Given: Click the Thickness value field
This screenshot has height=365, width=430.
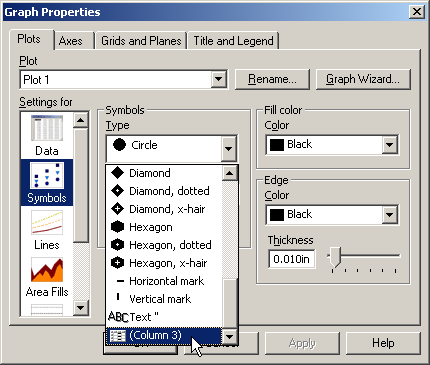Looking at the screenshot, I should click(292, 259).
